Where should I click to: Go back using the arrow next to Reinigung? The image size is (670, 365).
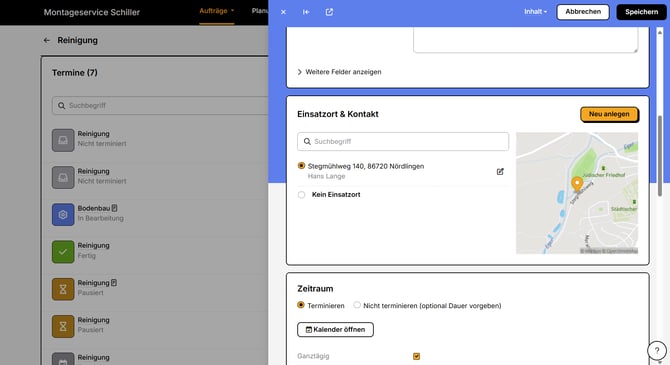[x=47, y=40]
